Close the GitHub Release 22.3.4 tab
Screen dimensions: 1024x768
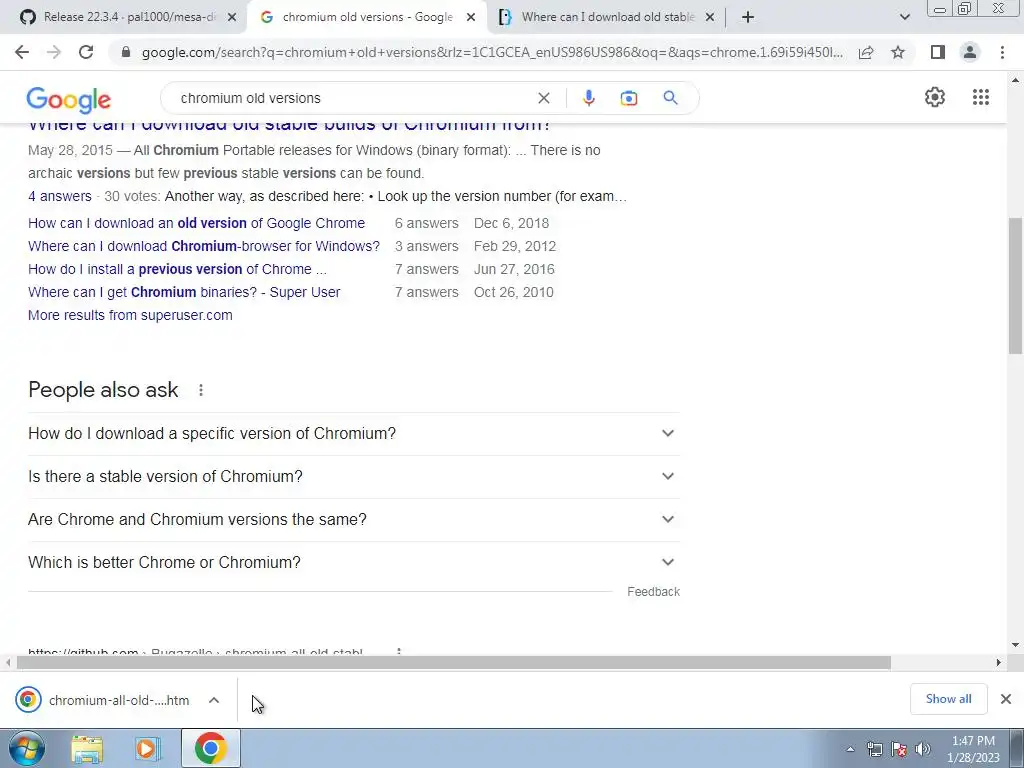232,18
